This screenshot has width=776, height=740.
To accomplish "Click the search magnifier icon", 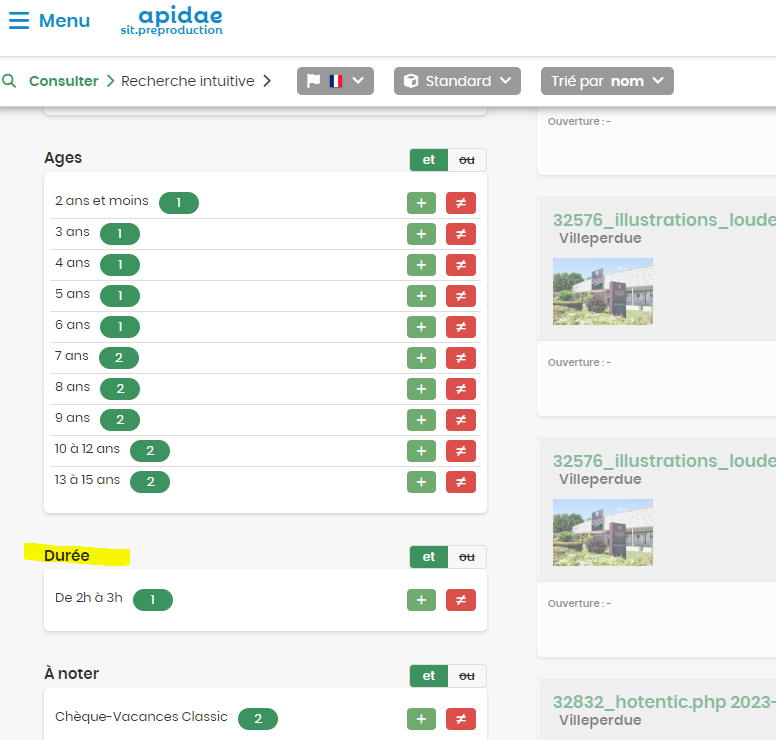I will point(9,81).
